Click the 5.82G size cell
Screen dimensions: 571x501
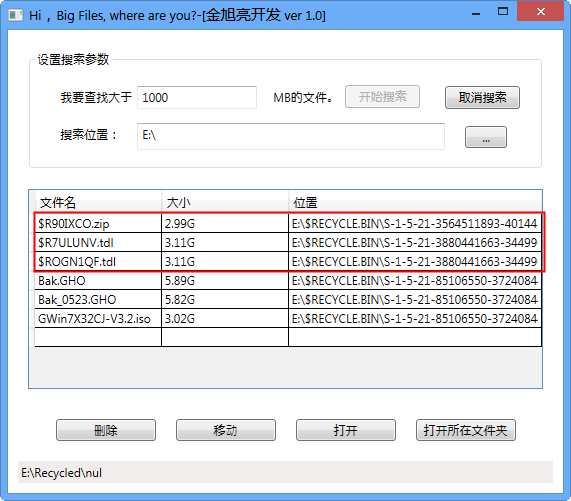click(x=225, y=300)
